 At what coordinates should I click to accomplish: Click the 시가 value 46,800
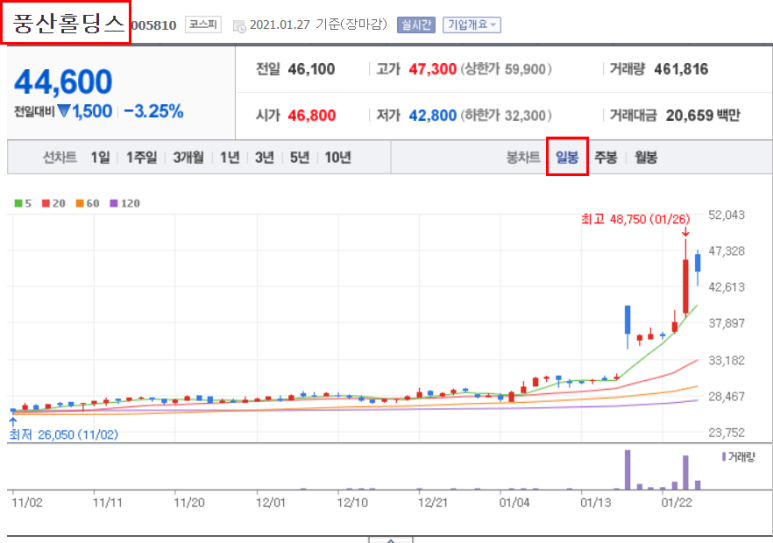coord(312,115)
